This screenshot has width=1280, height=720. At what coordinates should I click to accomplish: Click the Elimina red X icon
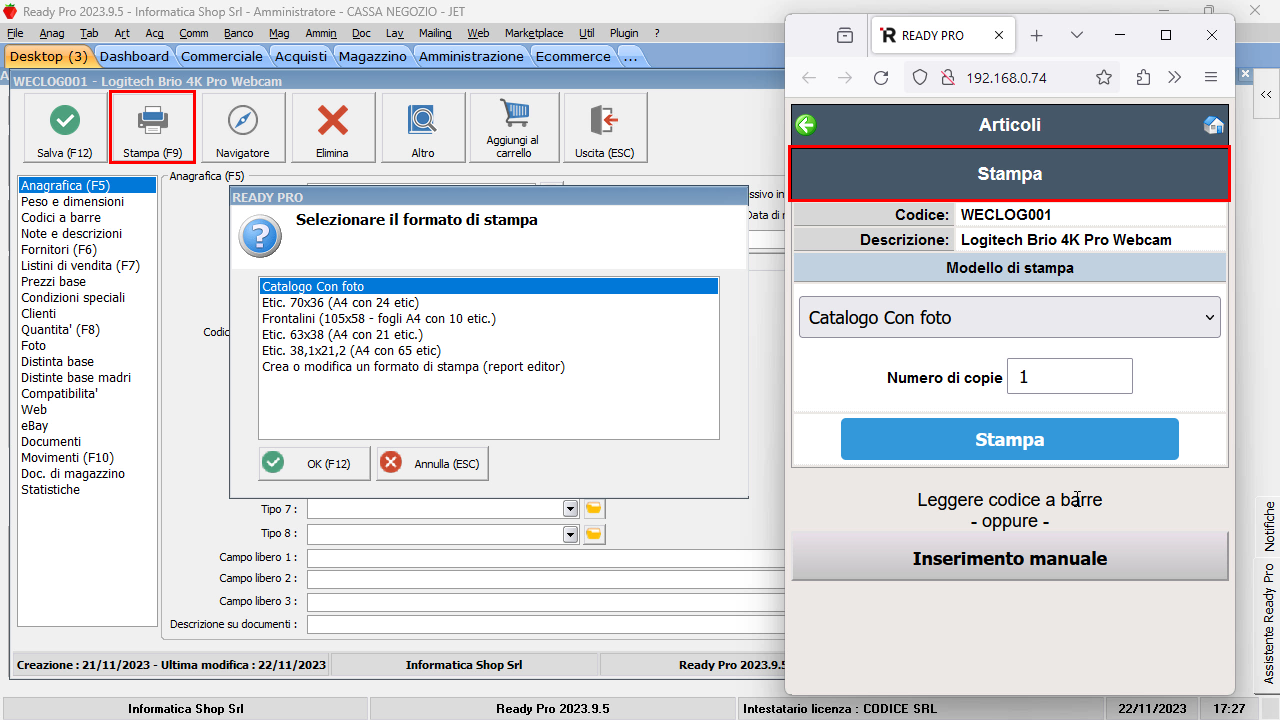coord(332,121)
